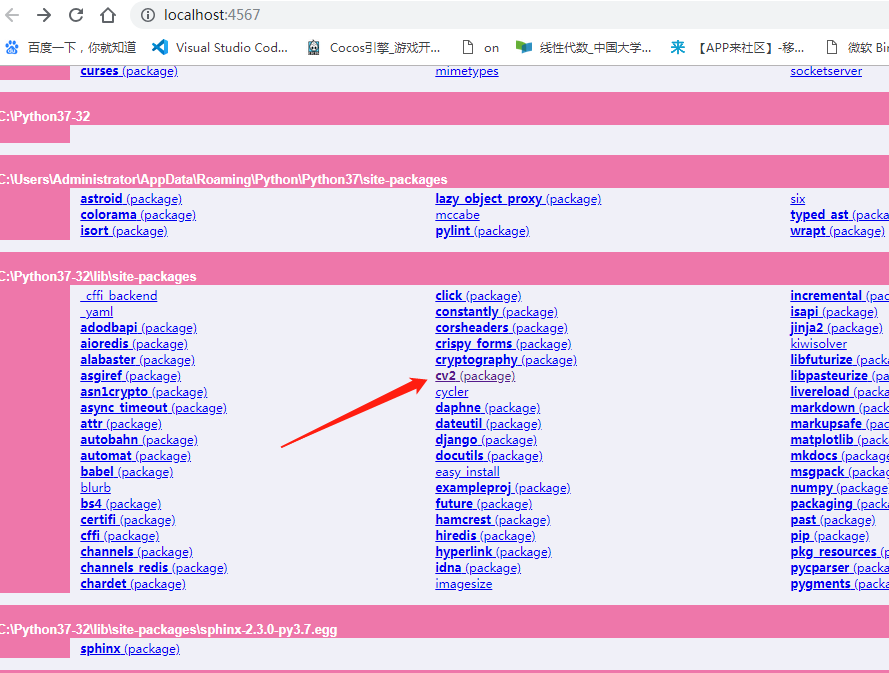Open the certifi package link

[128, 519]
